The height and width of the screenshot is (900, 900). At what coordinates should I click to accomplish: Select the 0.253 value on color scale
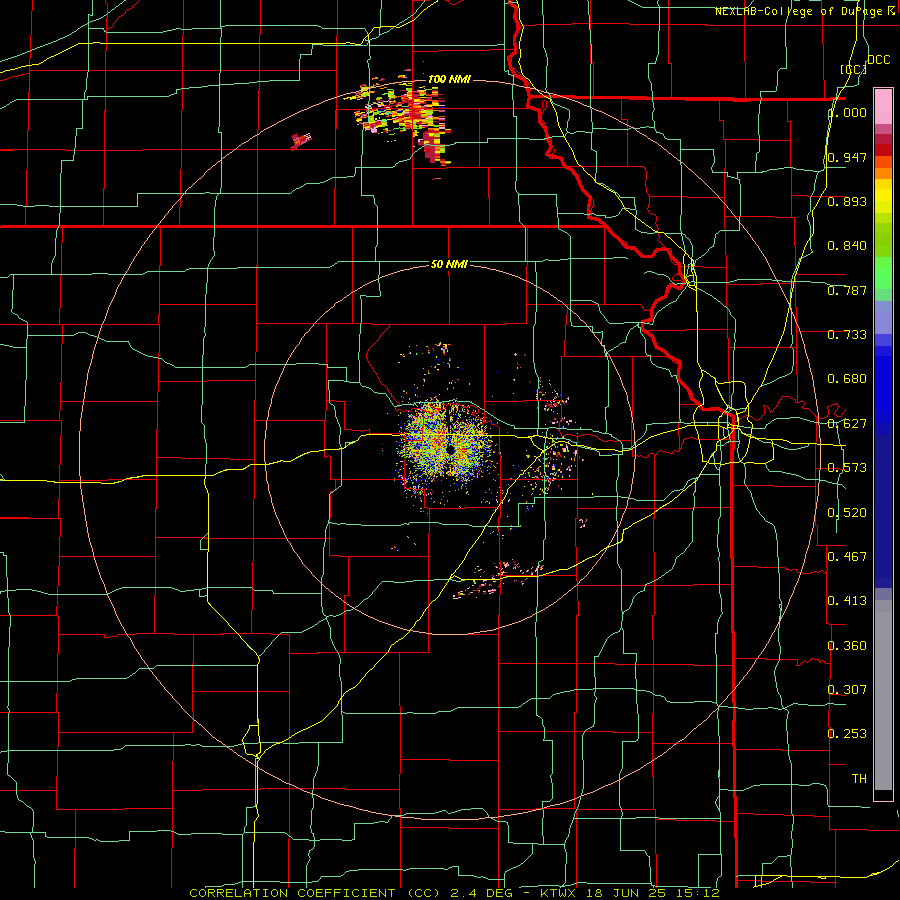click(847, 734)
